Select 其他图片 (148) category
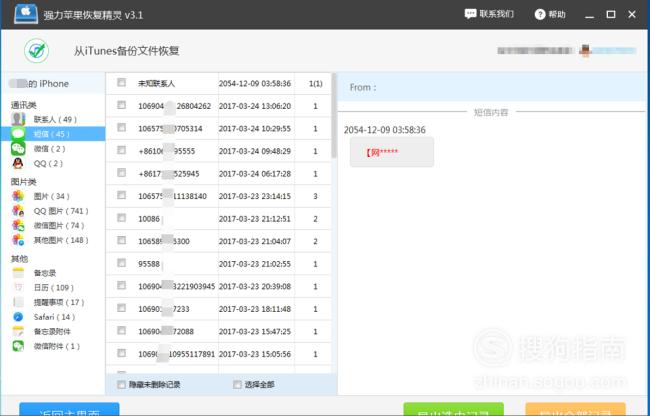The image size is (650, 416). [x=61, y=240]
